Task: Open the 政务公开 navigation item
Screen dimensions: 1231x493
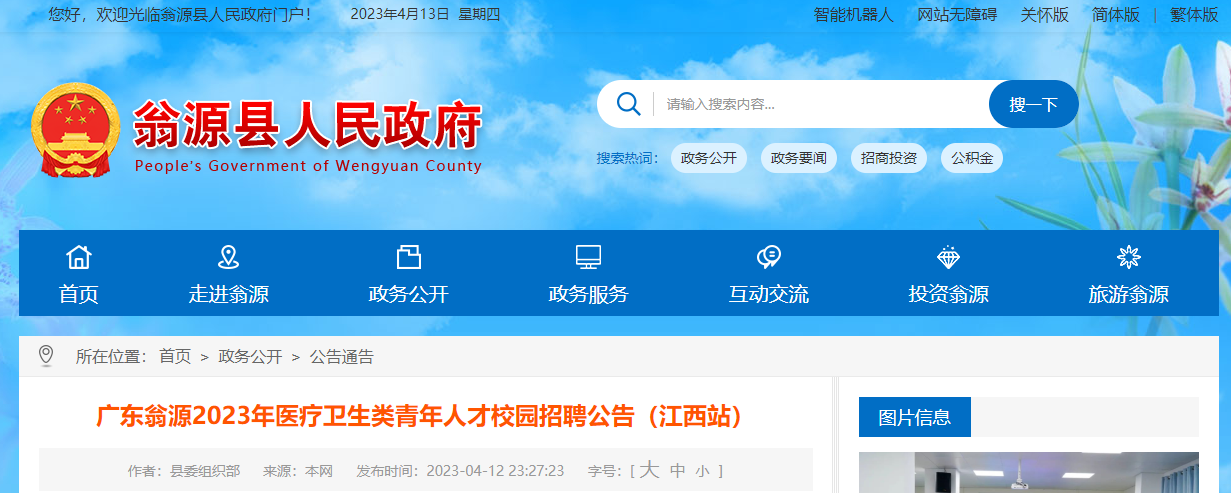Action: pyautogui.click(x=408, y=295)
